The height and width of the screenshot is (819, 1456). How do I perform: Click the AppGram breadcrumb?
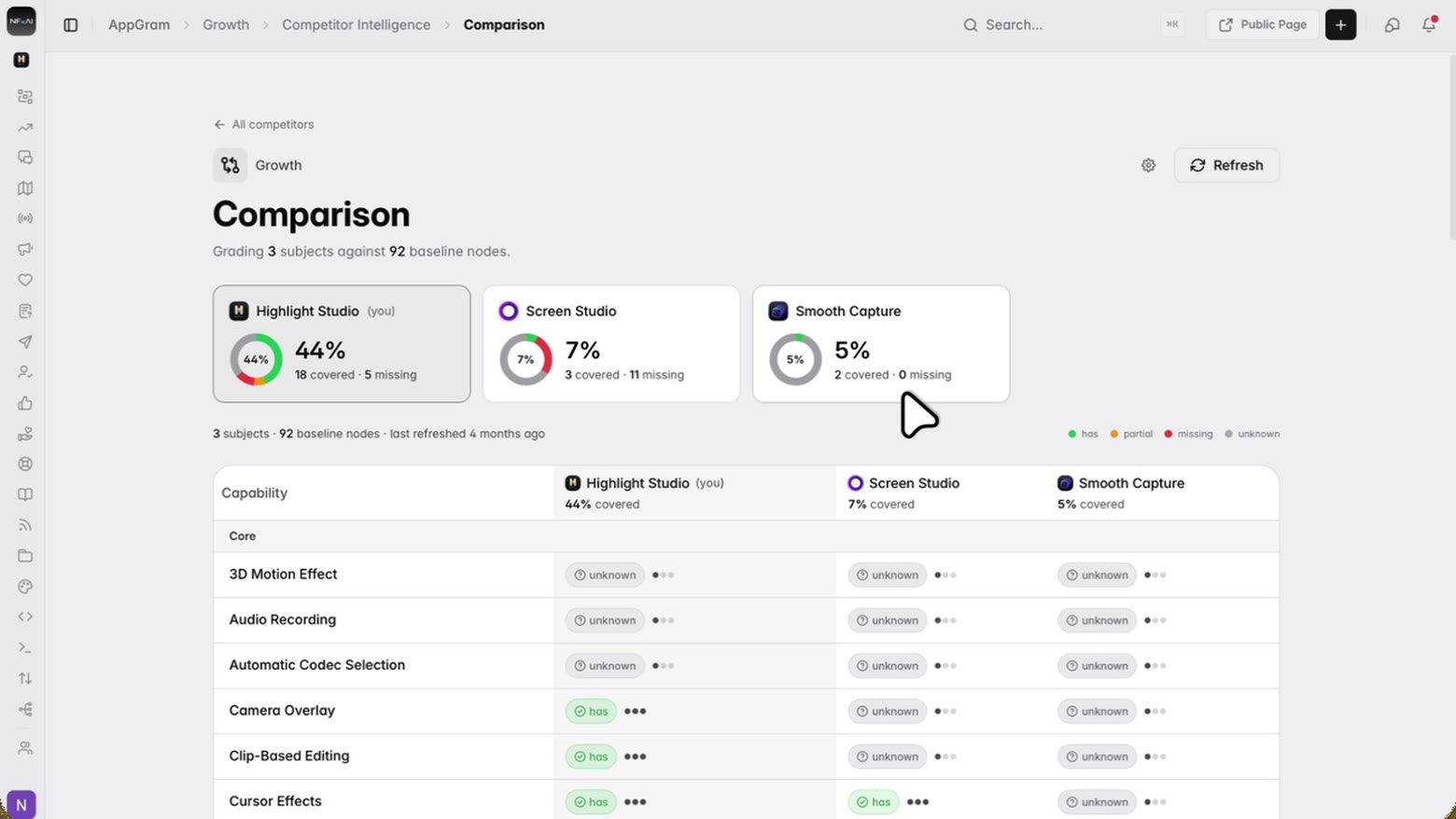click(139, 25)
